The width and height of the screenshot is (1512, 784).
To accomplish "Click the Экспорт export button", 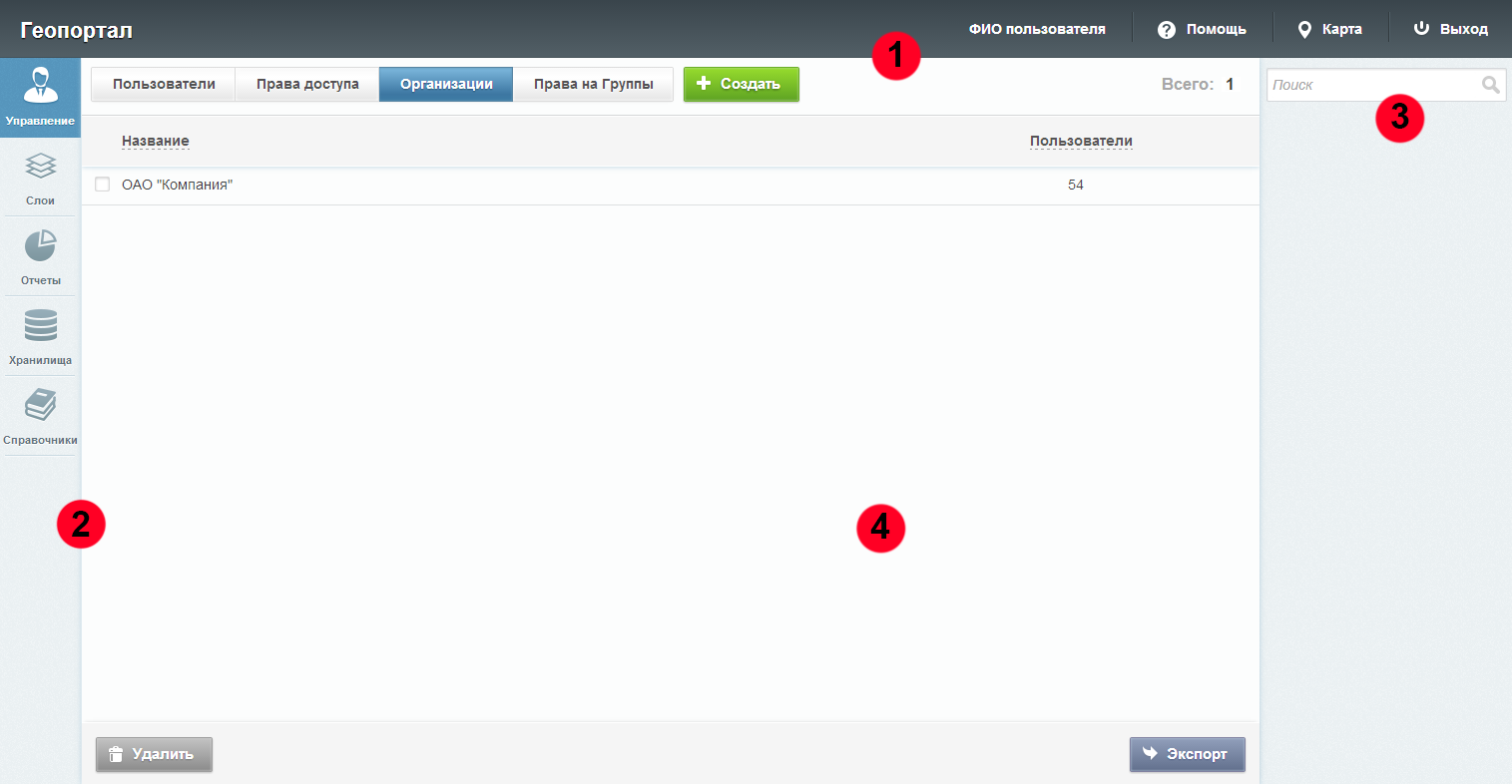I will click(1187, 754).
